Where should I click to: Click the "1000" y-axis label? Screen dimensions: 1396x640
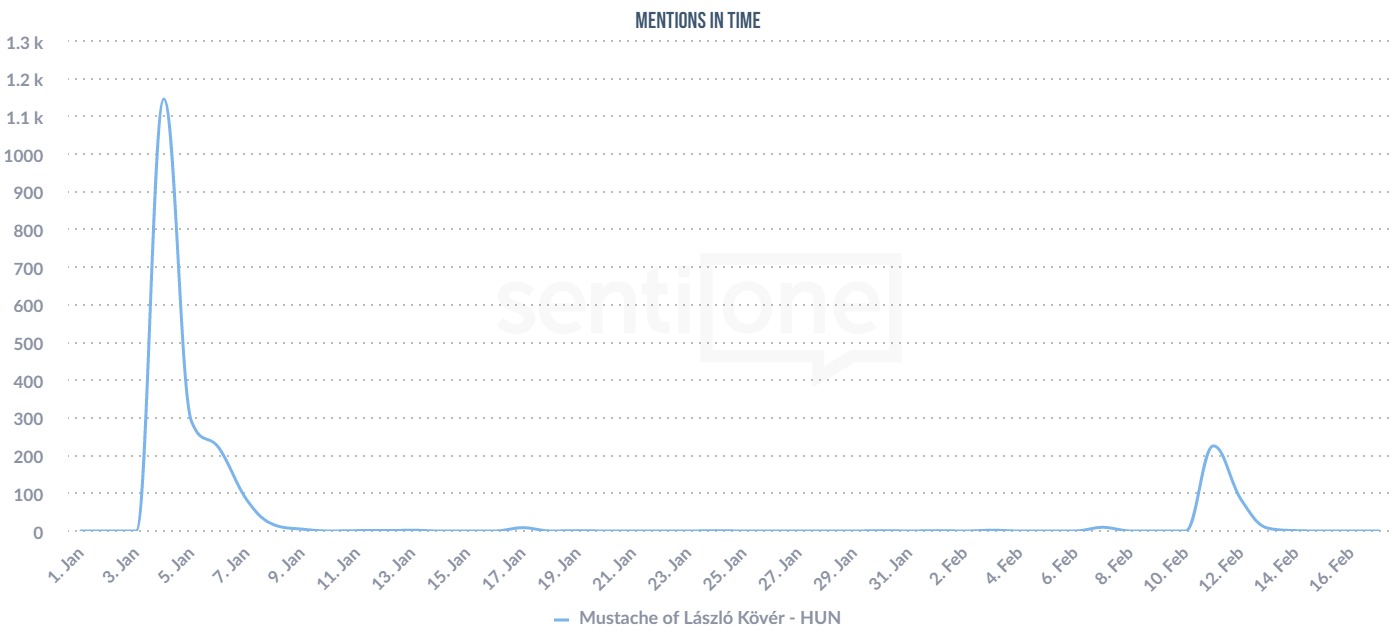(x=25, y=155)
